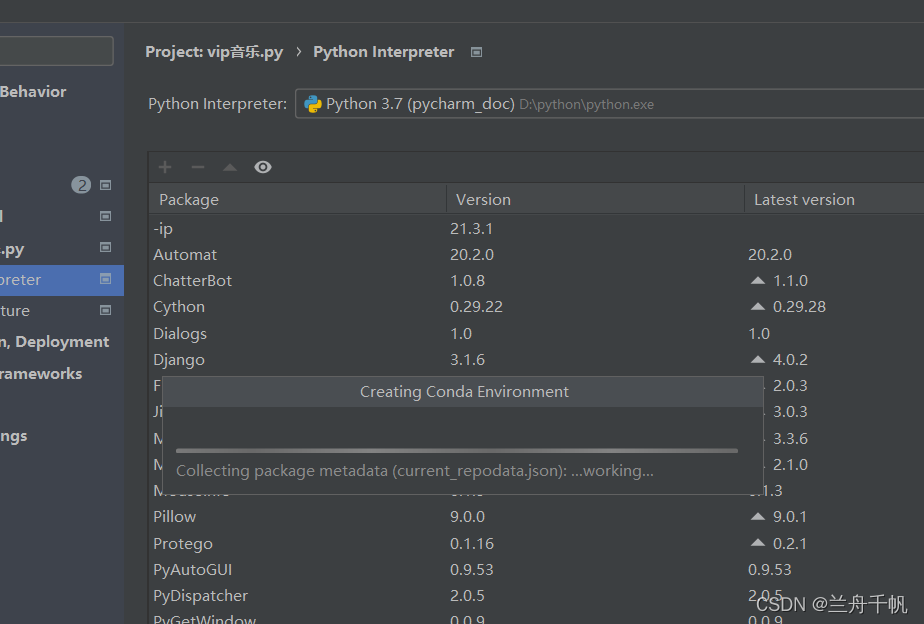Click the upgrade arrow next to Protego 0.2.1
The image size is (924, 624).
coord(758,543)
